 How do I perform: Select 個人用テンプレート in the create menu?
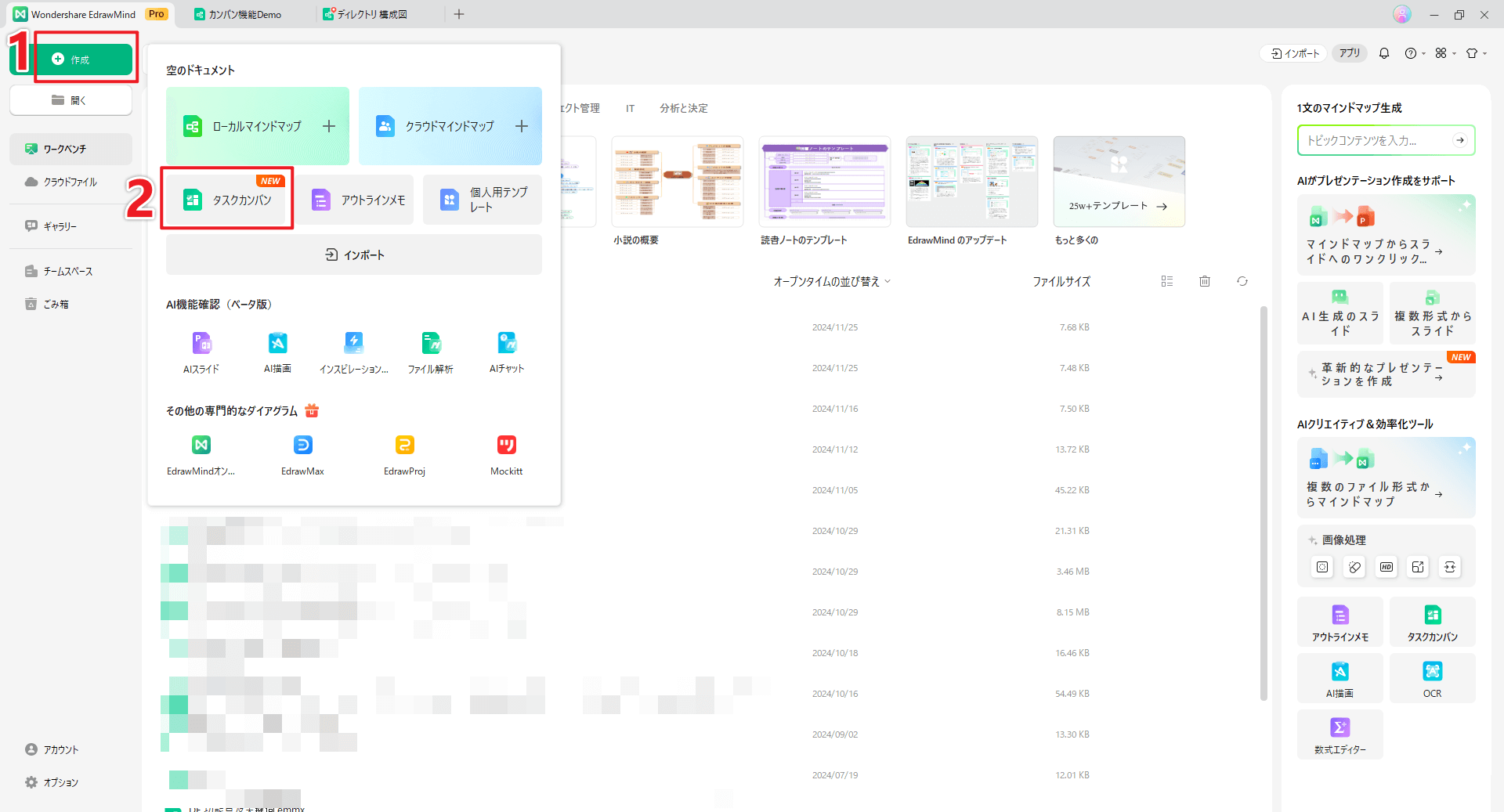483,200
